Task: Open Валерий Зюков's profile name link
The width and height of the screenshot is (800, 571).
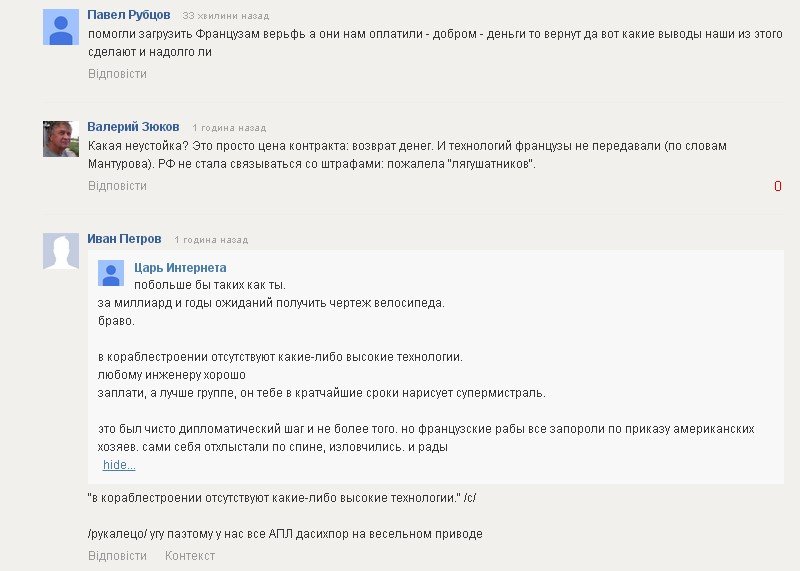Action: [133, 127]
